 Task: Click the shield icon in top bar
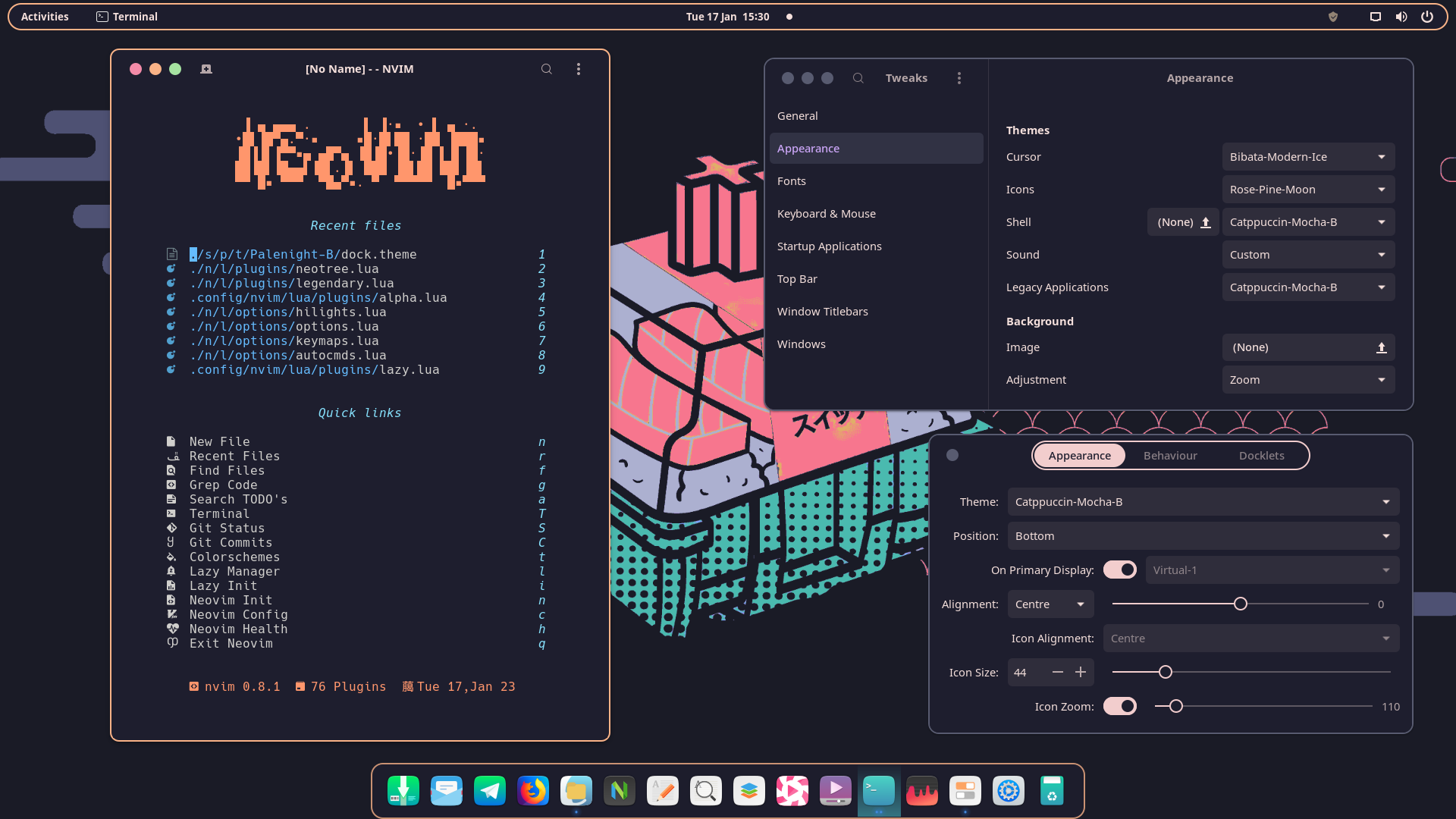point(1333,17)
